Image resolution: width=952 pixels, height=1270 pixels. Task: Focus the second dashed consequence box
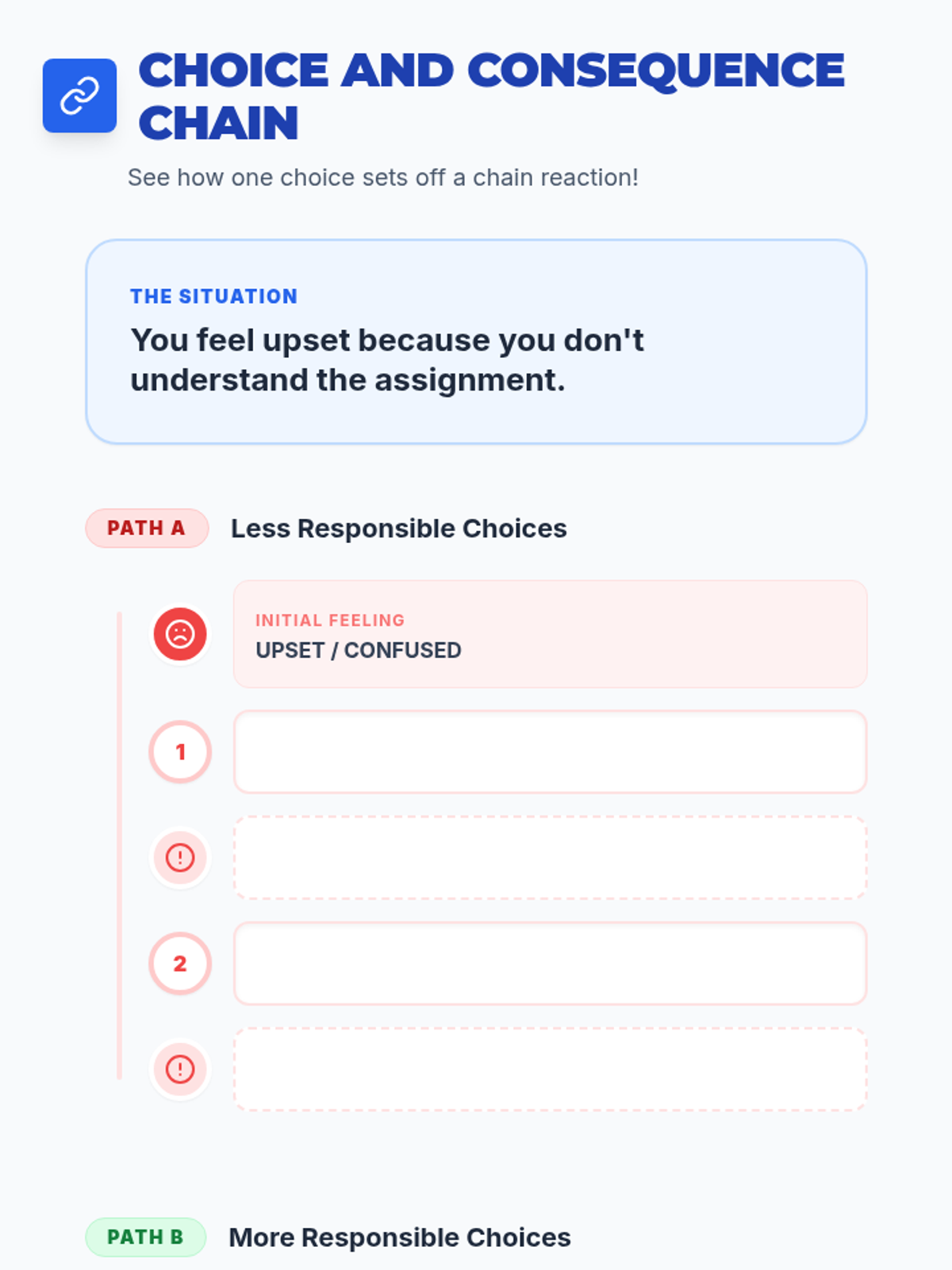pos(550,1069)
